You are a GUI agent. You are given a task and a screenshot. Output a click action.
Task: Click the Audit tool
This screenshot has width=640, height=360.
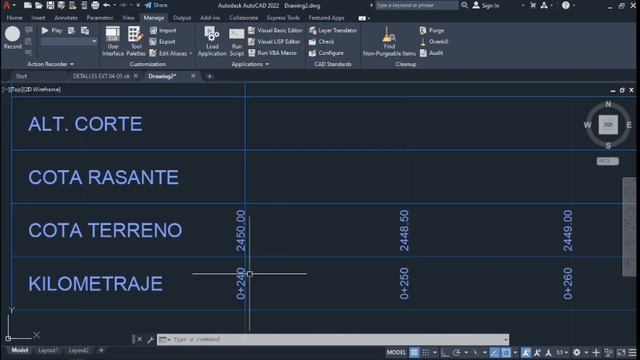[x=431, y=53]
